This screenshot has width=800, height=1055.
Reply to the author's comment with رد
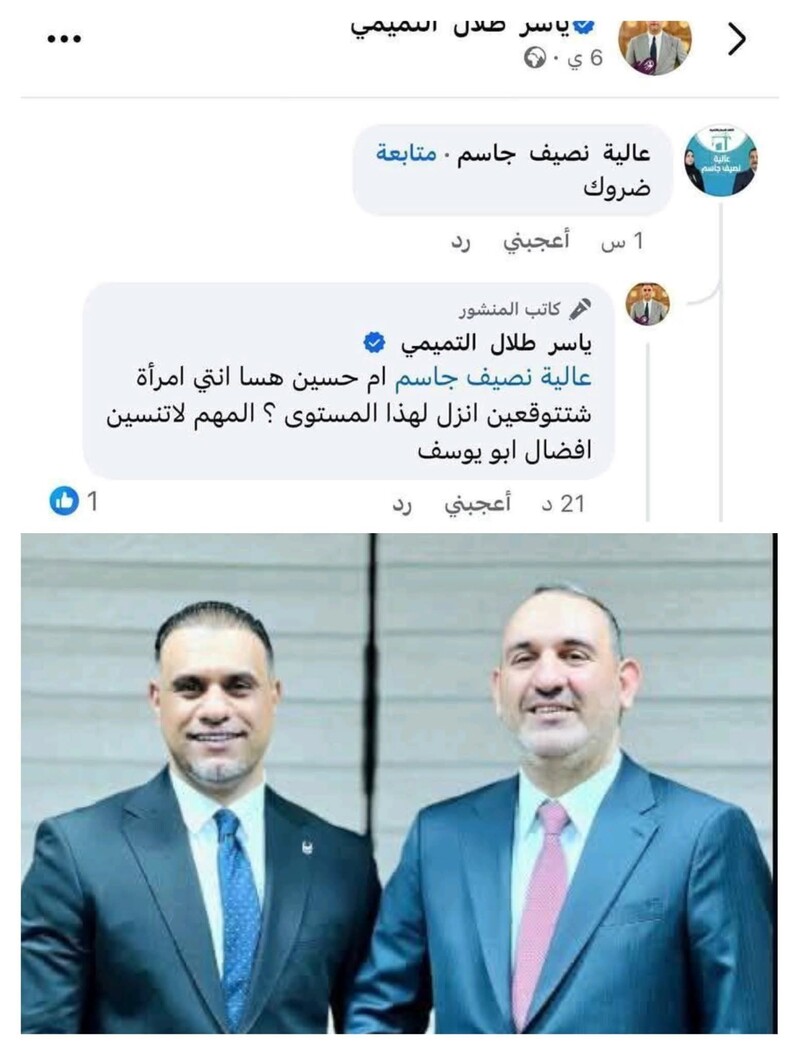click(402, 505)
